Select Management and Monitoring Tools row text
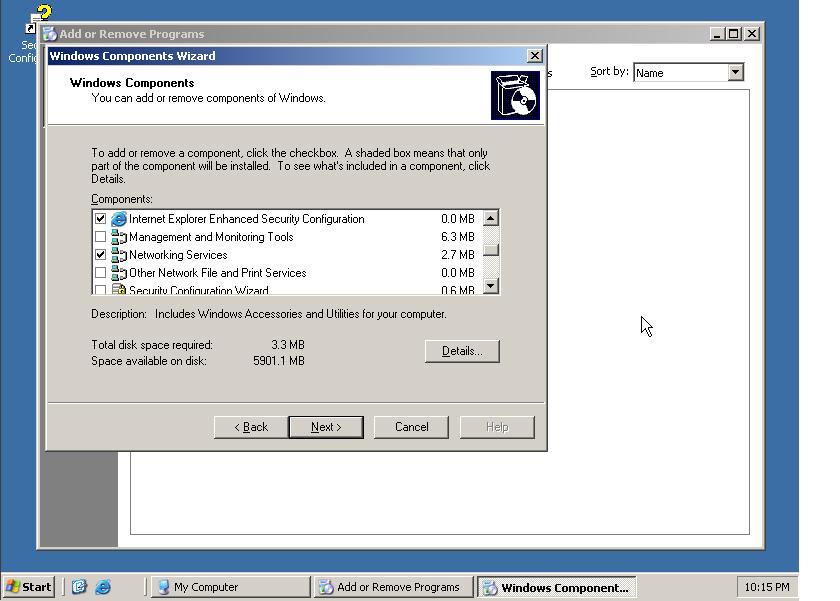840x601 pixels. click(x=211, y=237)
